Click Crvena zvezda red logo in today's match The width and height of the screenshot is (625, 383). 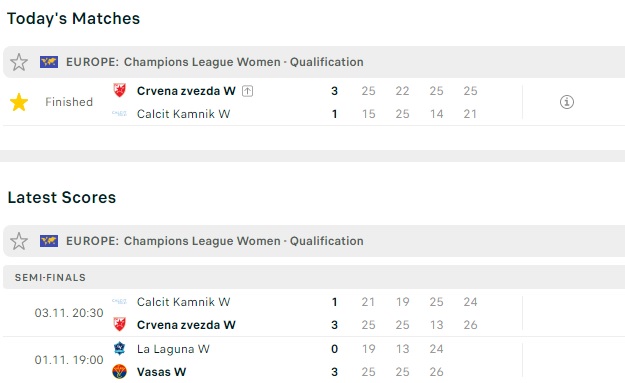tap(120, 90)
